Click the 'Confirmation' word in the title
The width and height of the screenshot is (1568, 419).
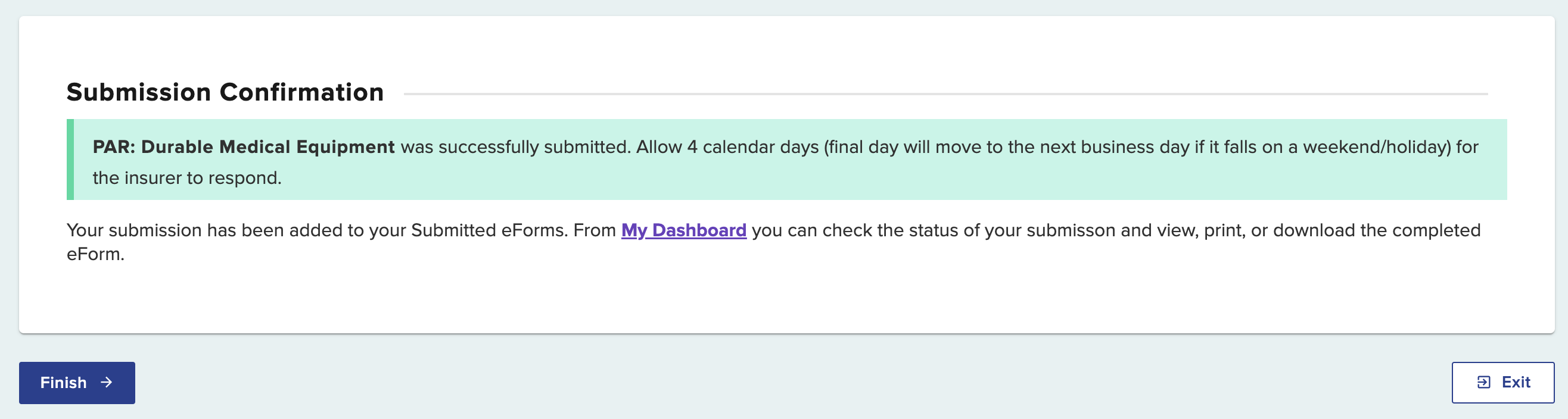301,92
